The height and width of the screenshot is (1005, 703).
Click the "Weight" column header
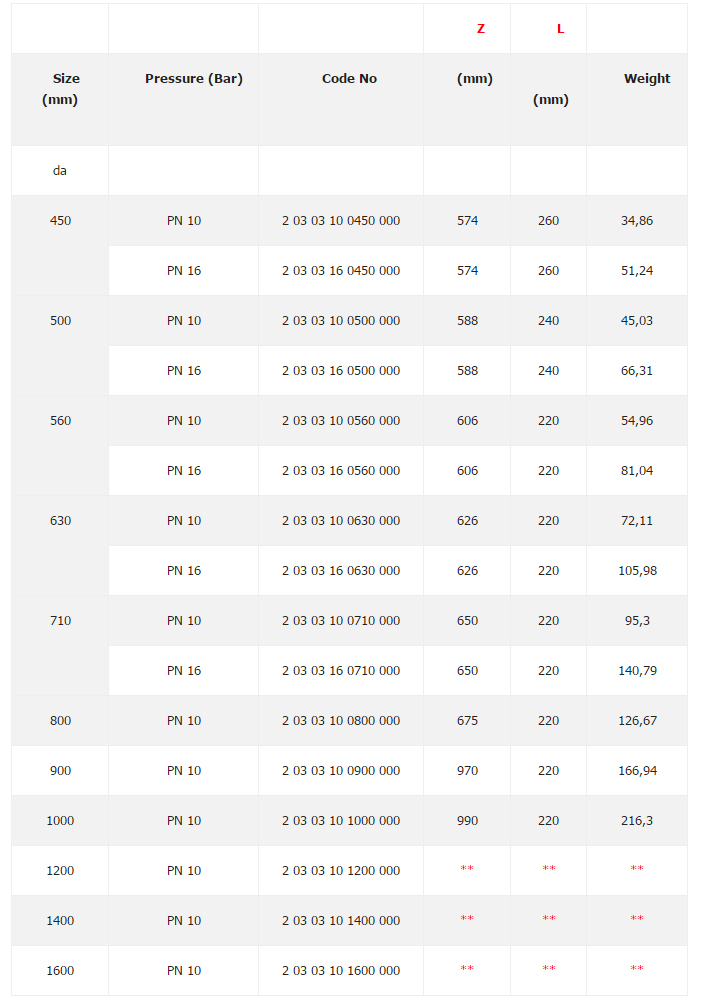point(647,79)
